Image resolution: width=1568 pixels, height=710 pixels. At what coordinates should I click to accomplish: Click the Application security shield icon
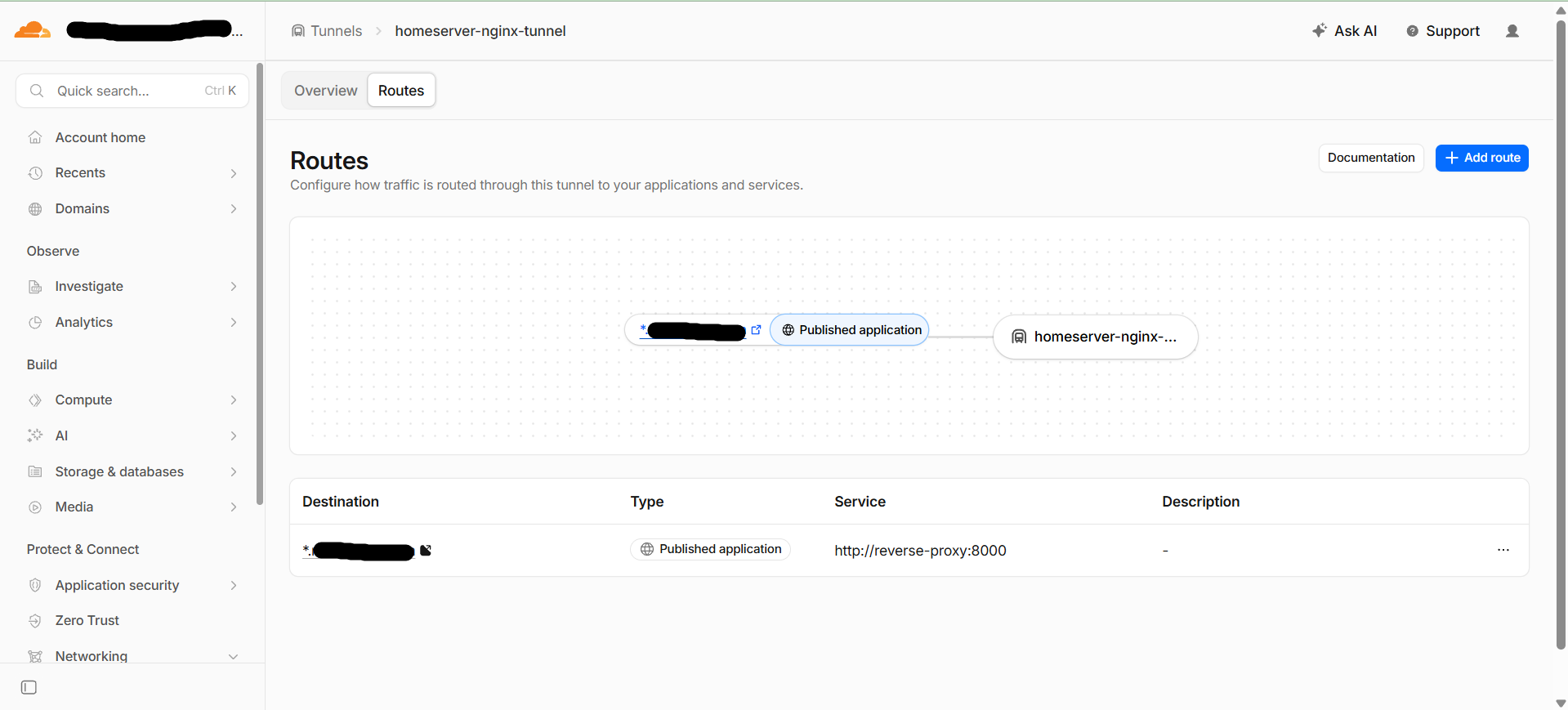[35, 586]
